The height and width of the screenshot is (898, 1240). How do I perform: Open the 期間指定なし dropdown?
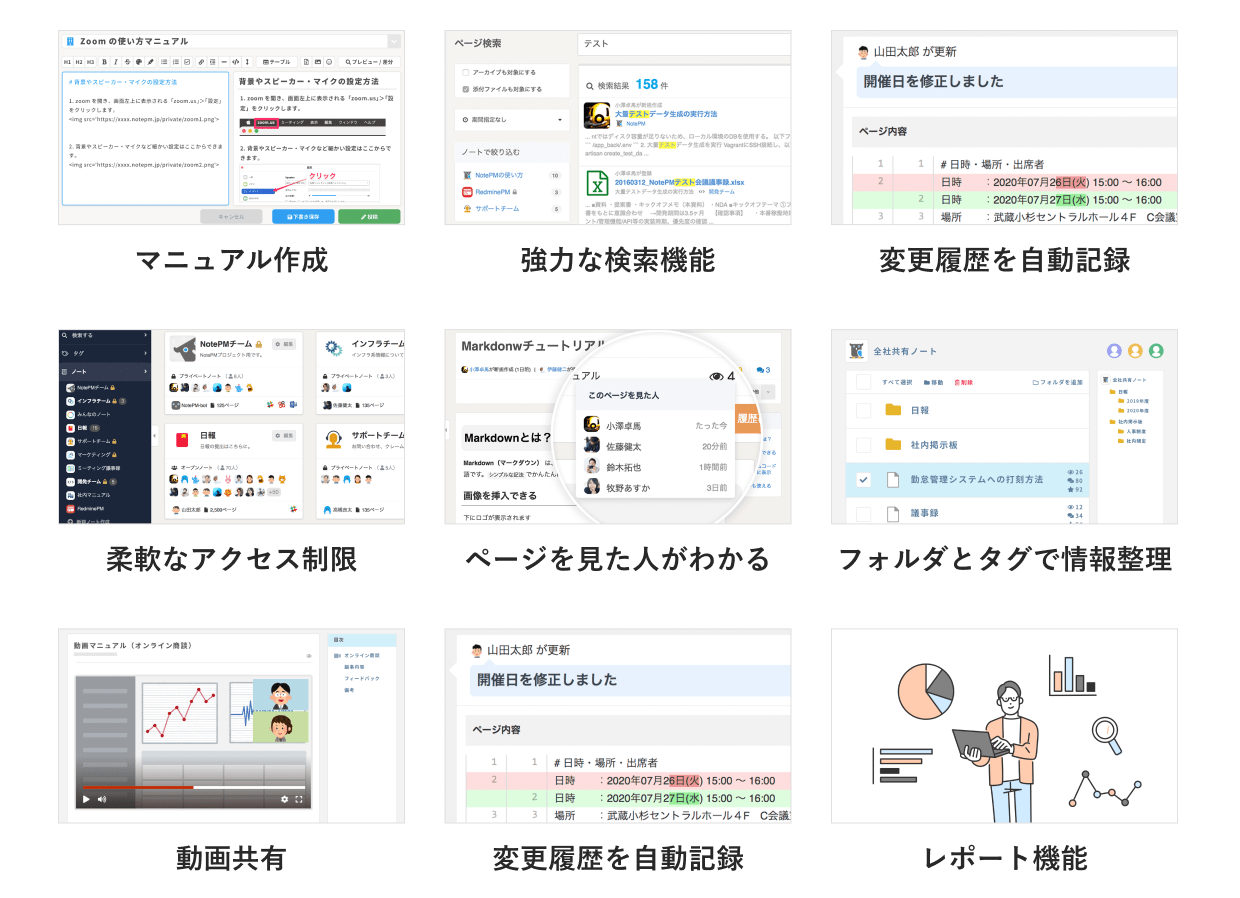(512, 119)
